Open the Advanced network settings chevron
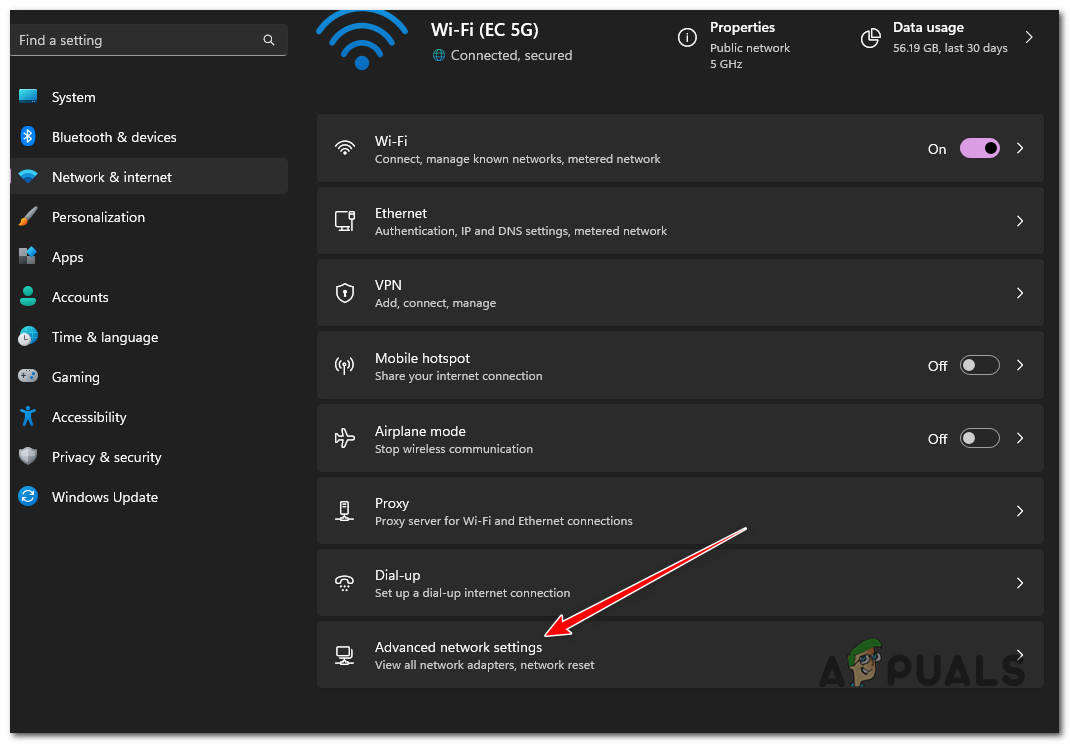The image size is (1070, 744). (1020, 655)
